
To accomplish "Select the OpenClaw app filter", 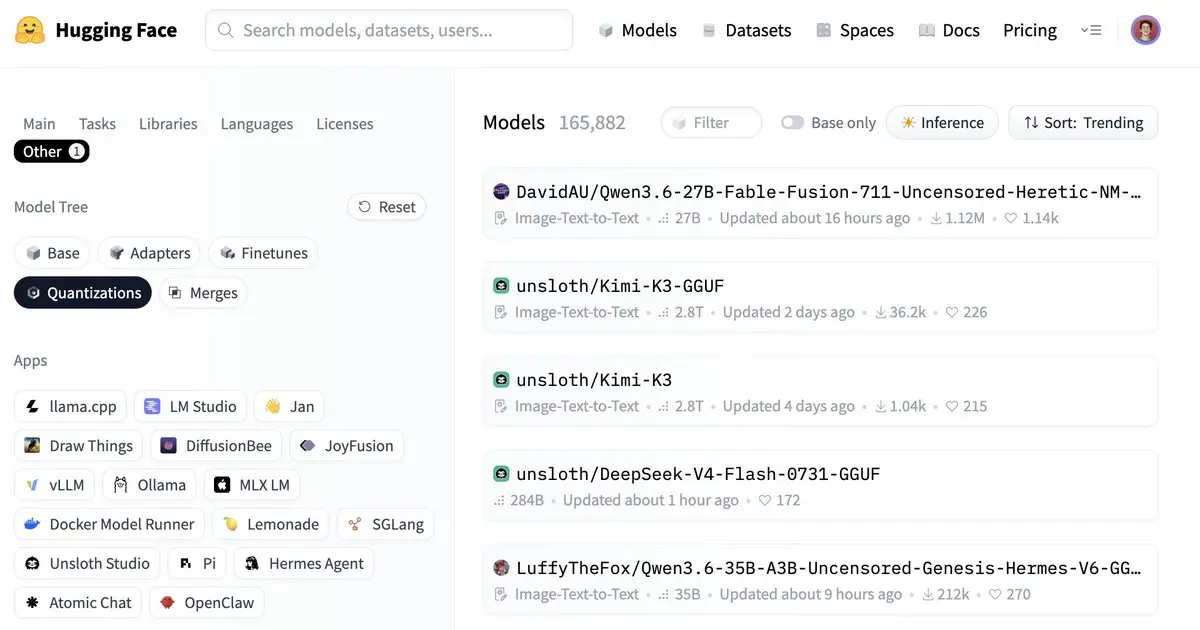I will click(207, 603).
